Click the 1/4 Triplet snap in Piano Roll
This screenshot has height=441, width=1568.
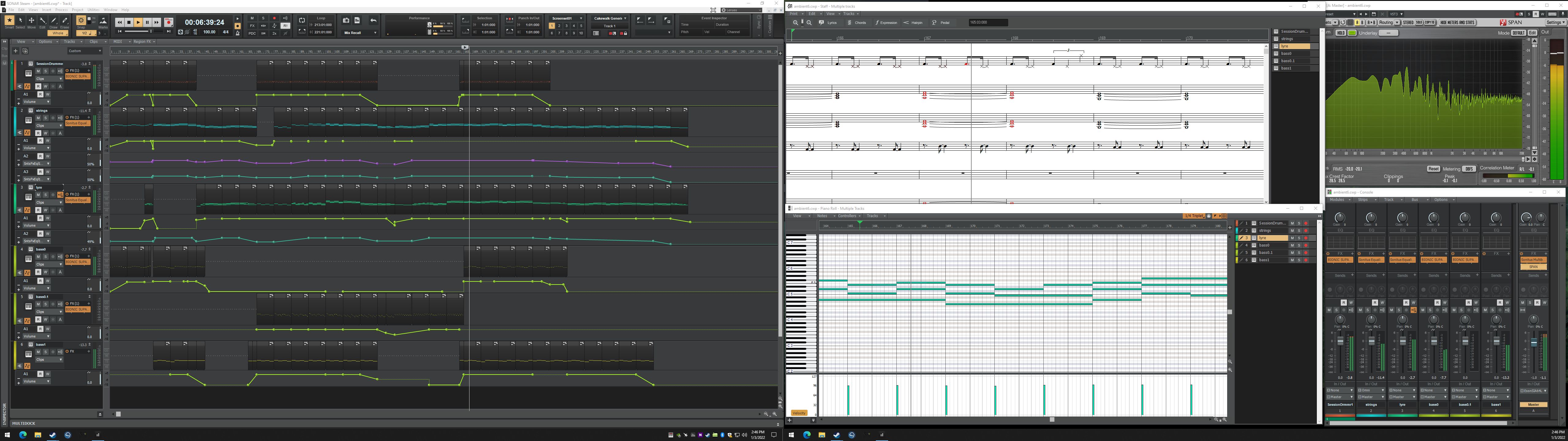coord(1194,216)
